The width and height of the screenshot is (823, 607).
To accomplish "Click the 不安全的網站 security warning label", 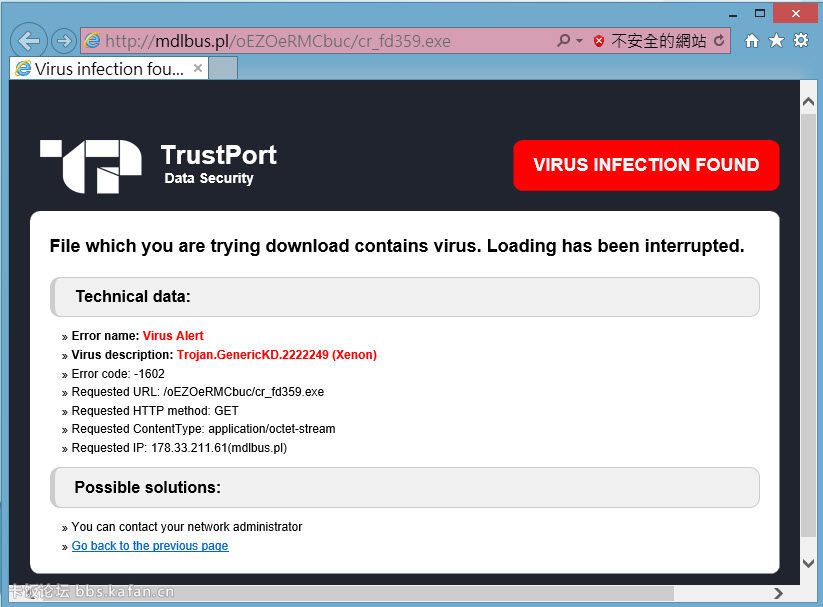I will point(659,41).
